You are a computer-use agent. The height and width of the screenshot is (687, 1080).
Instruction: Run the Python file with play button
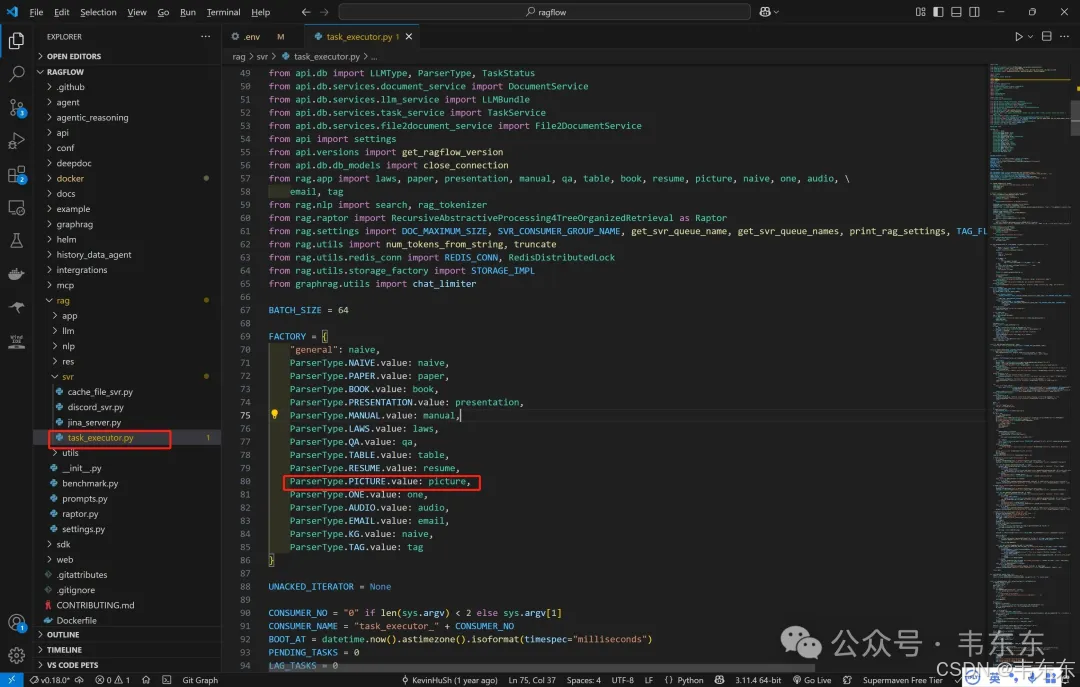click(x=1019, y=37)
